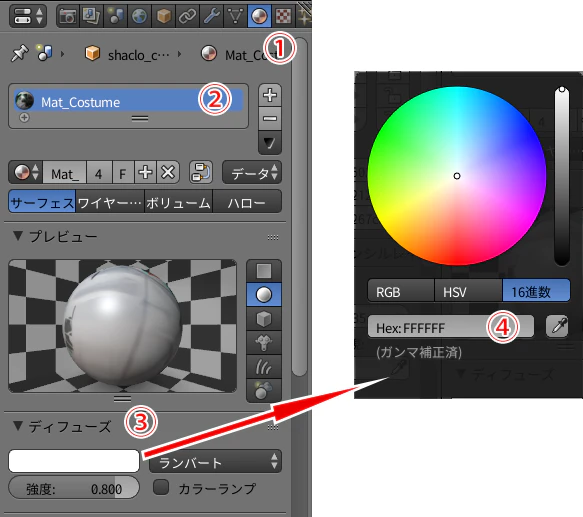Click the small plus under material slot
This screenshot has height=517, width=583.
point(24,118)
